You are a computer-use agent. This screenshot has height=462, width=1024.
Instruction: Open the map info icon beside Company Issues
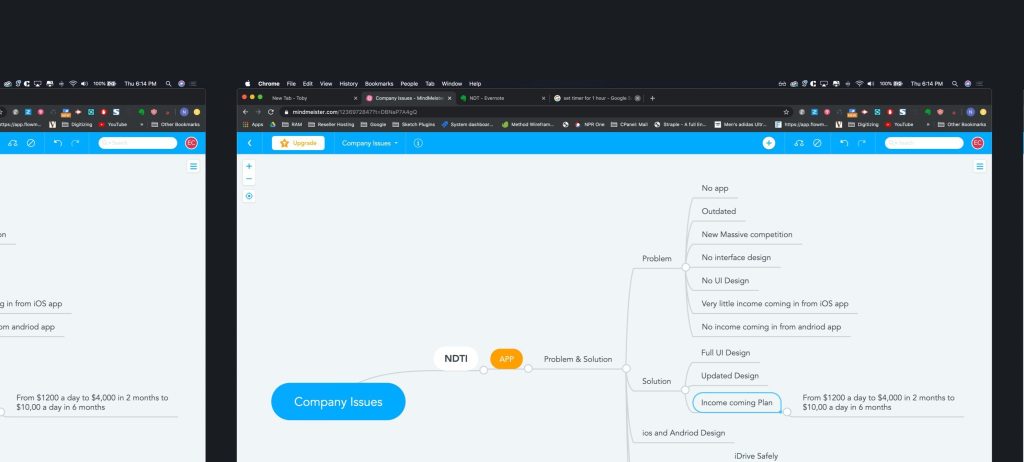point(418,143)
